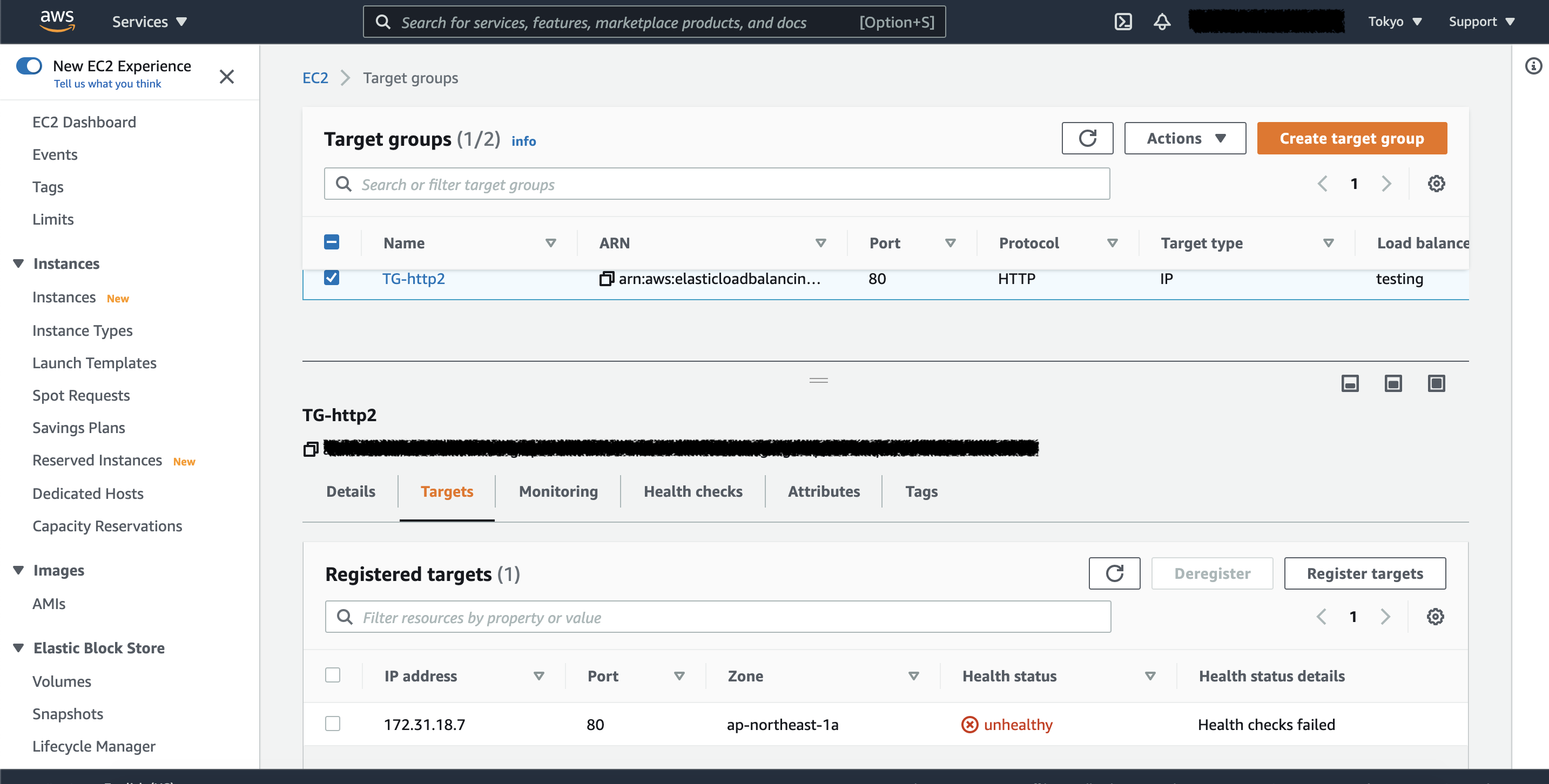1549x784 pixels.
Task: Toggle the New EC2 Experience switch
Action: [29, 65]
